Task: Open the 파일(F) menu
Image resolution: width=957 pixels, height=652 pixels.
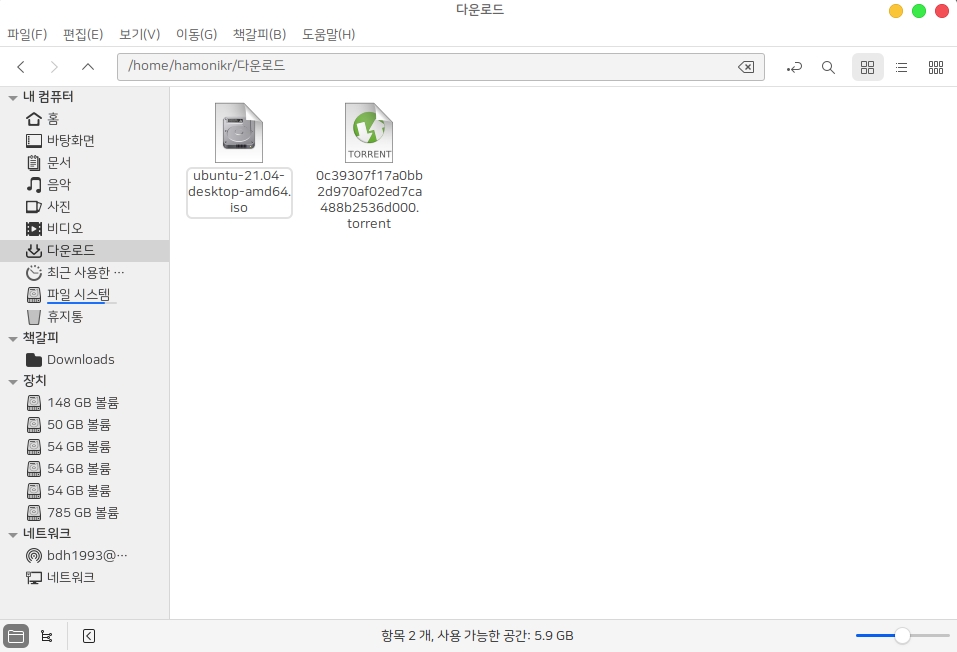Action: click(27, 34)
